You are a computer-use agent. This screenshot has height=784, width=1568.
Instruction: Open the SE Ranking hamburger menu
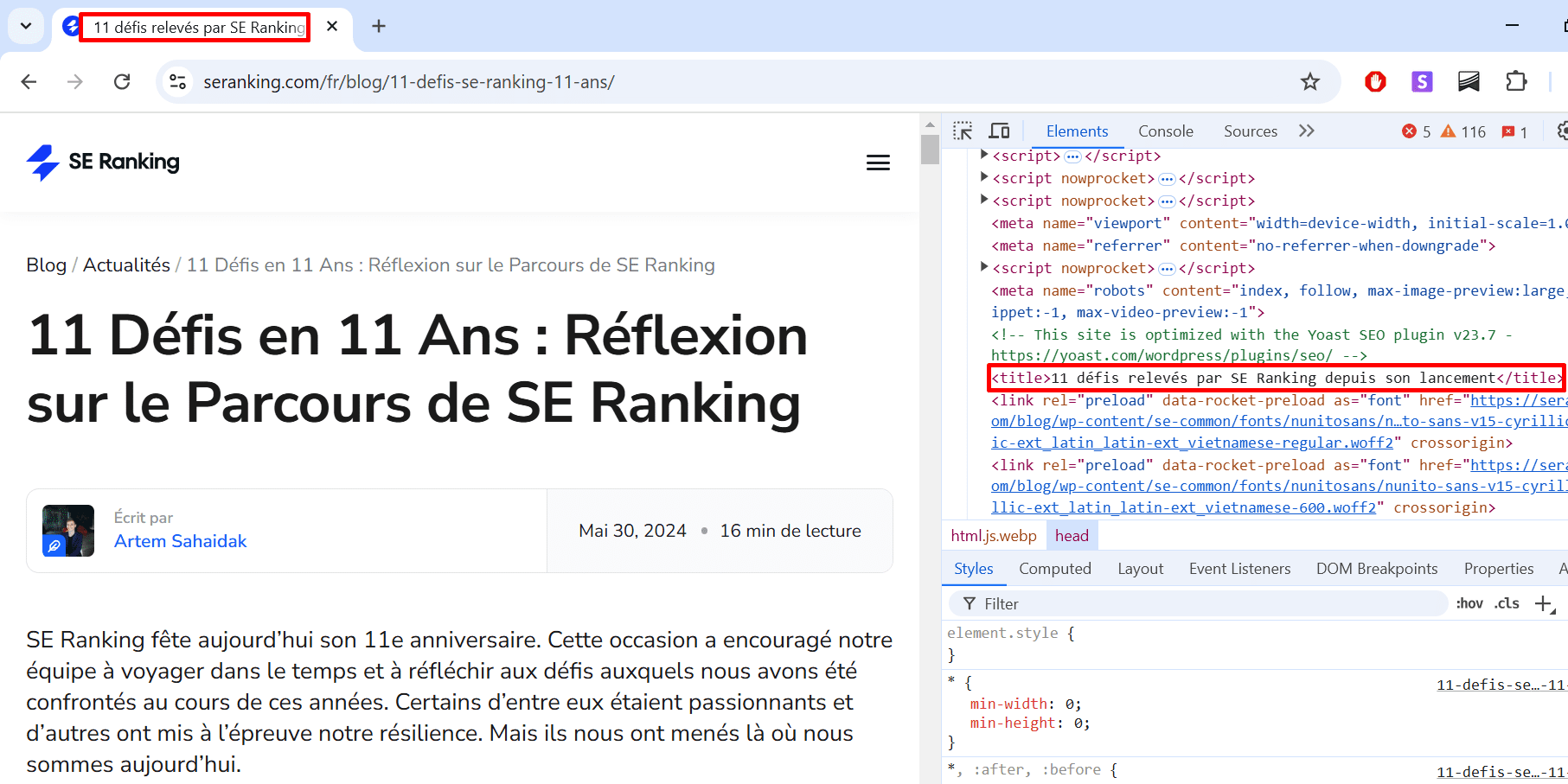(x=878, y=163)
